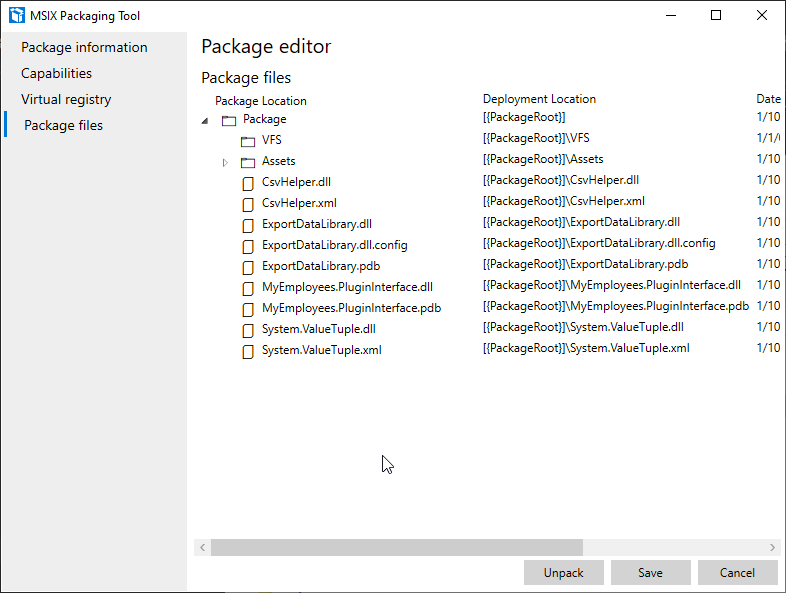
Task: Click the MyEmployees.PluginInterface.dll file icon
Action: click(248, 288)
